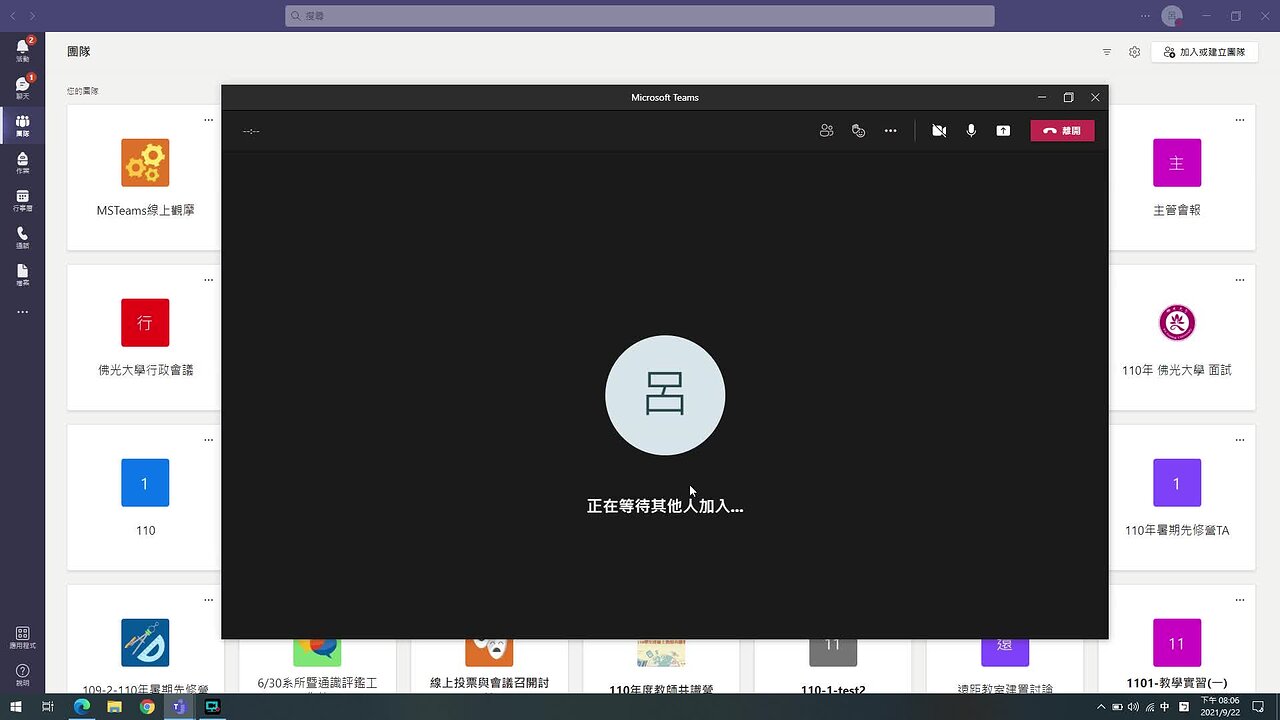Open the Windows Start menu
Image resolution: width=1280 pixels, height=720 pixels.
pyautogui.click(x=15, y=707)
